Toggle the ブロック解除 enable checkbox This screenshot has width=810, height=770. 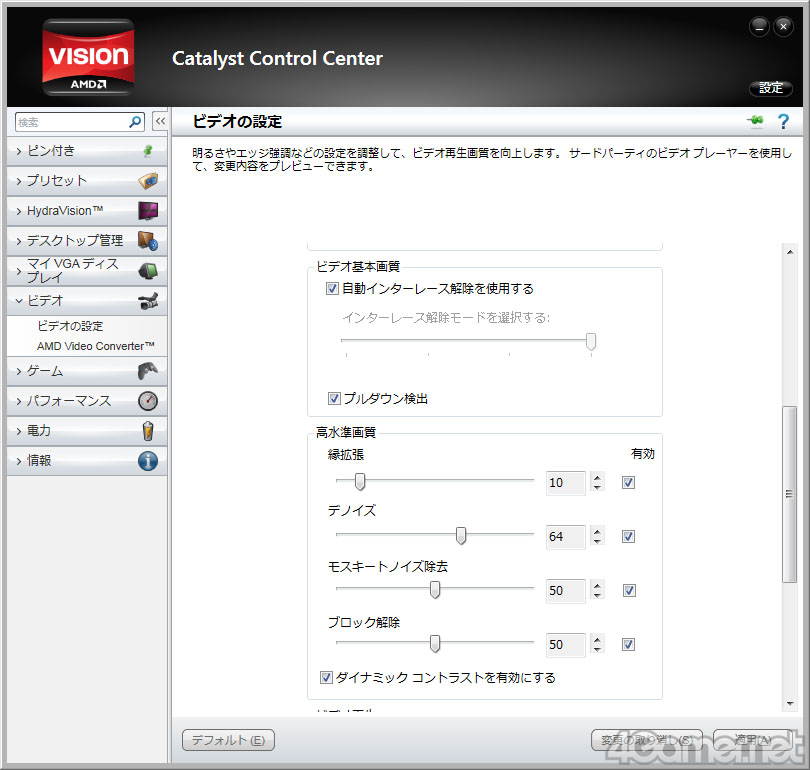coord(628,645)
